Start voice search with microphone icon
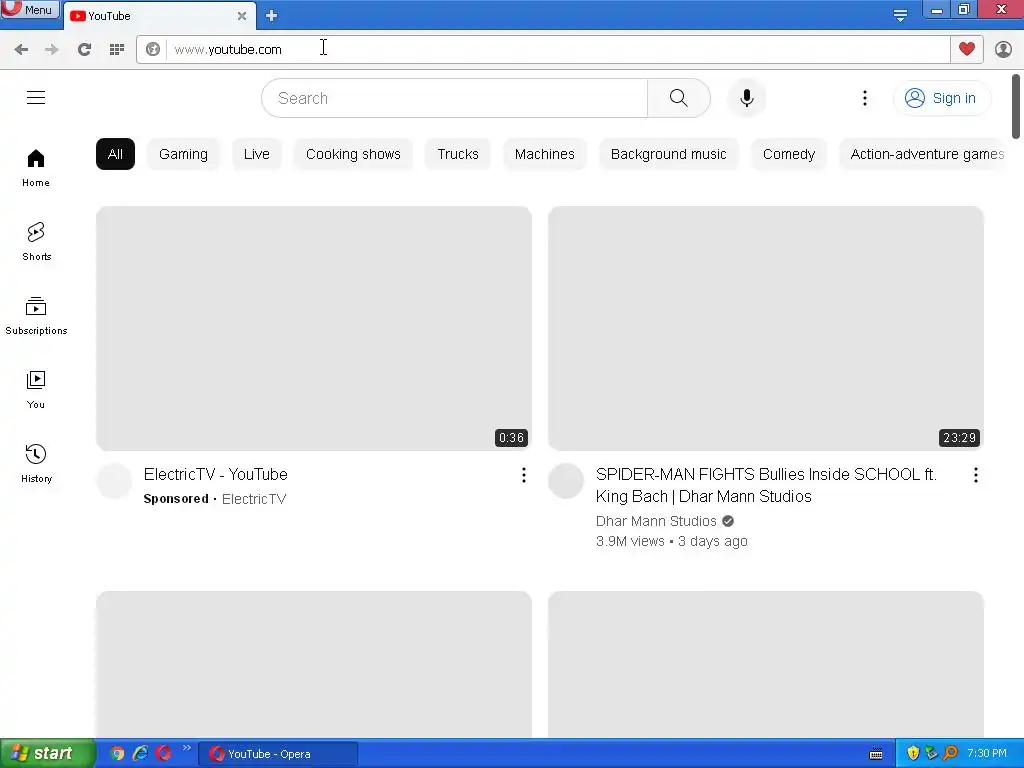The image size is (1024, 768). coord(746,98)
